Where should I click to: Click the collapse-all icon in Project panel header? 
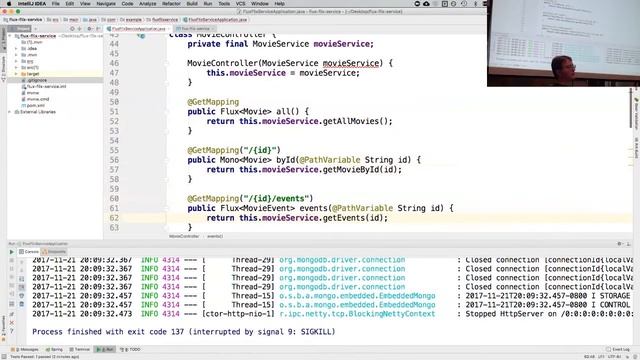(x=80, y=29)
